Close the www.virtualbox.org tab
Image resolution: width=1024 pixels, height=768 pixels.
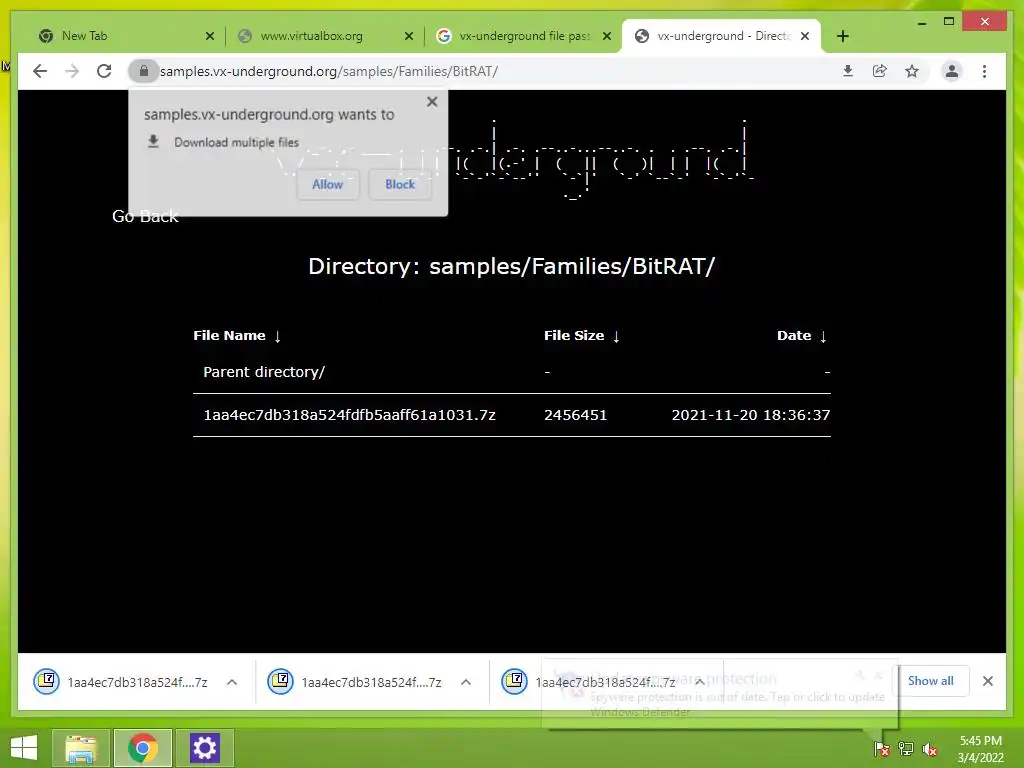pos(409,36)
